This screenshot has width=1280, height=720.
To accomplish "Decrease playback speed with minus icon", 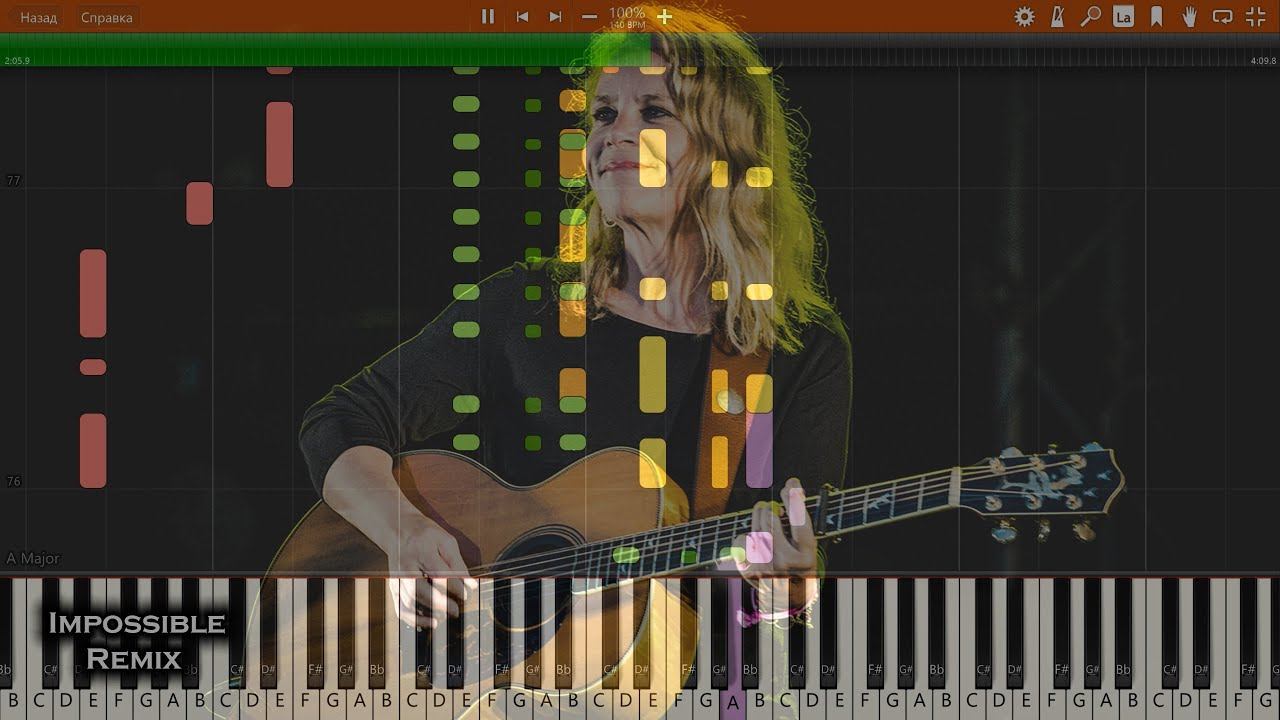I will point(589,16).
